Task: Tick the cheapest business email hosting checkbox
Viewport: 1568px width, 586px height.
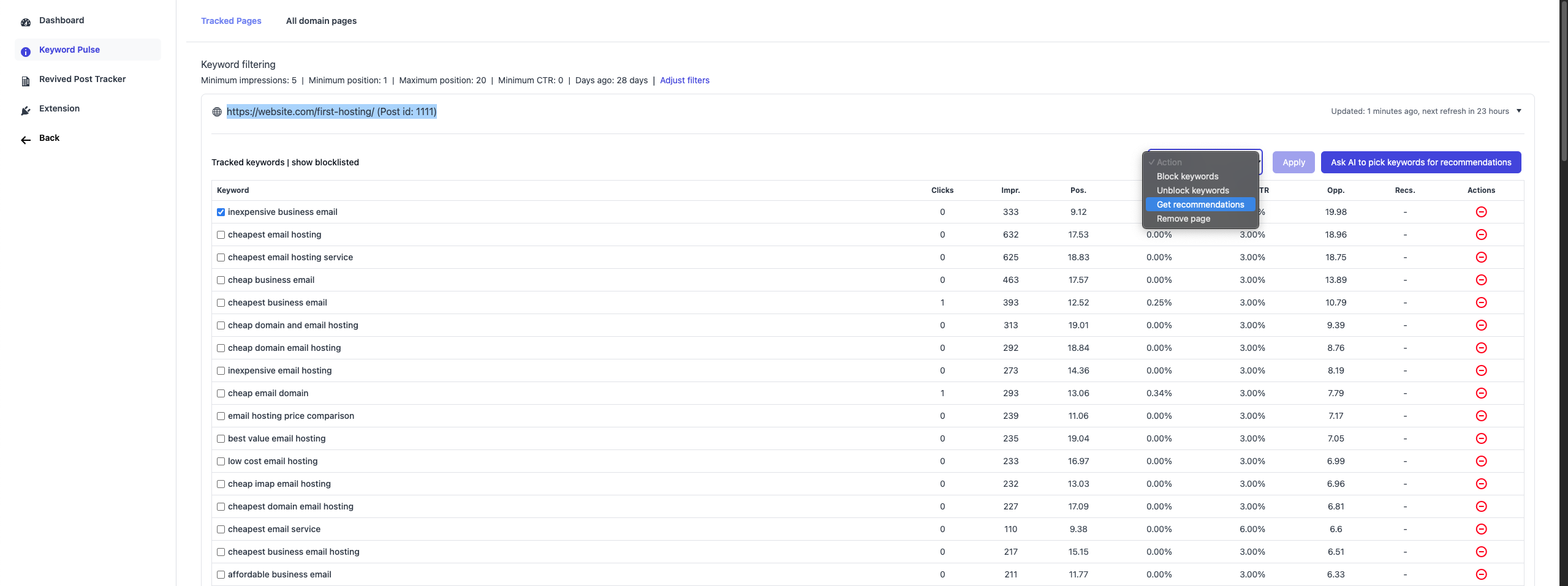Action: [221, 552]
